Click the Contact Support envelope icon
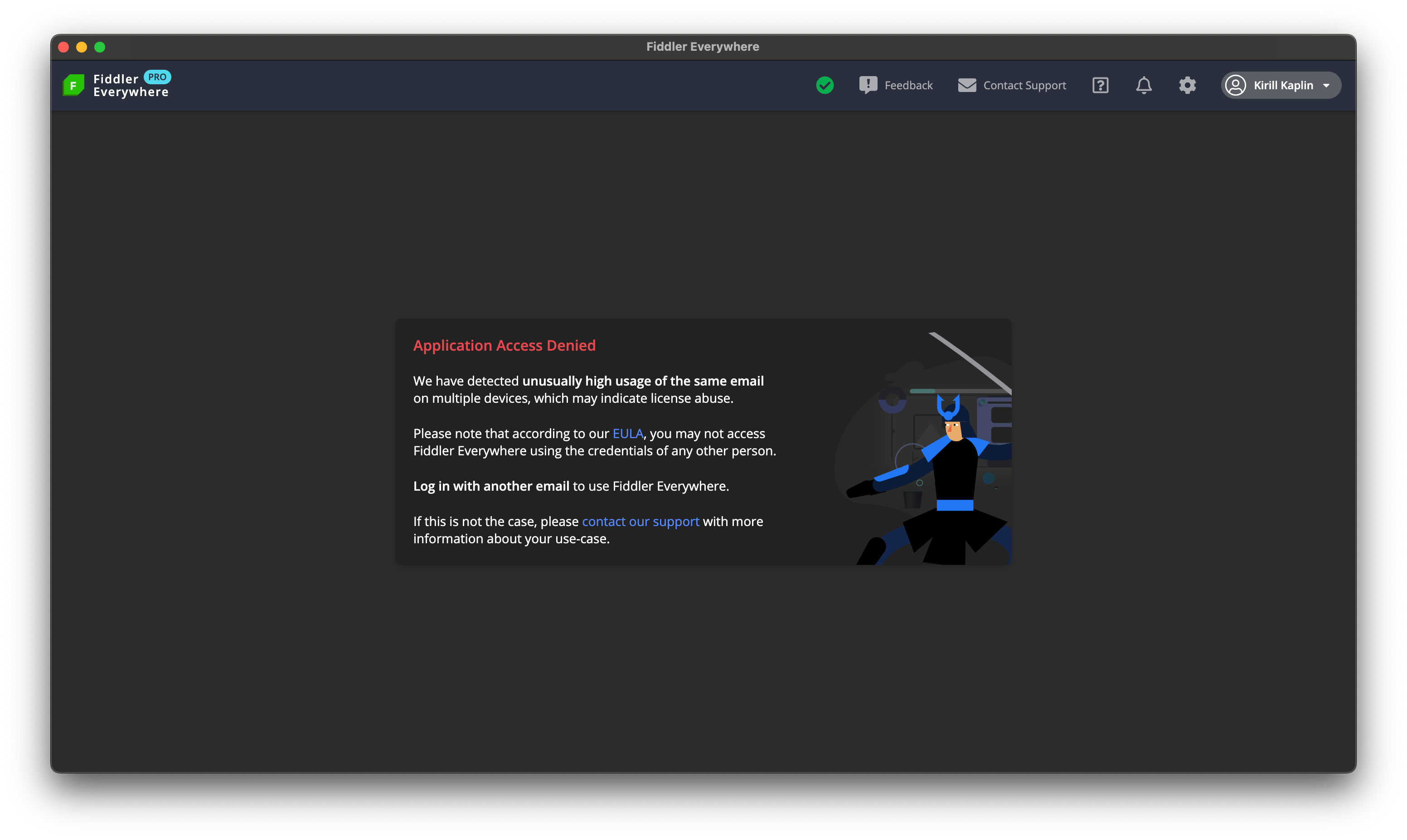Screen dimensions: 1407x840 click(x=966, y=86)
